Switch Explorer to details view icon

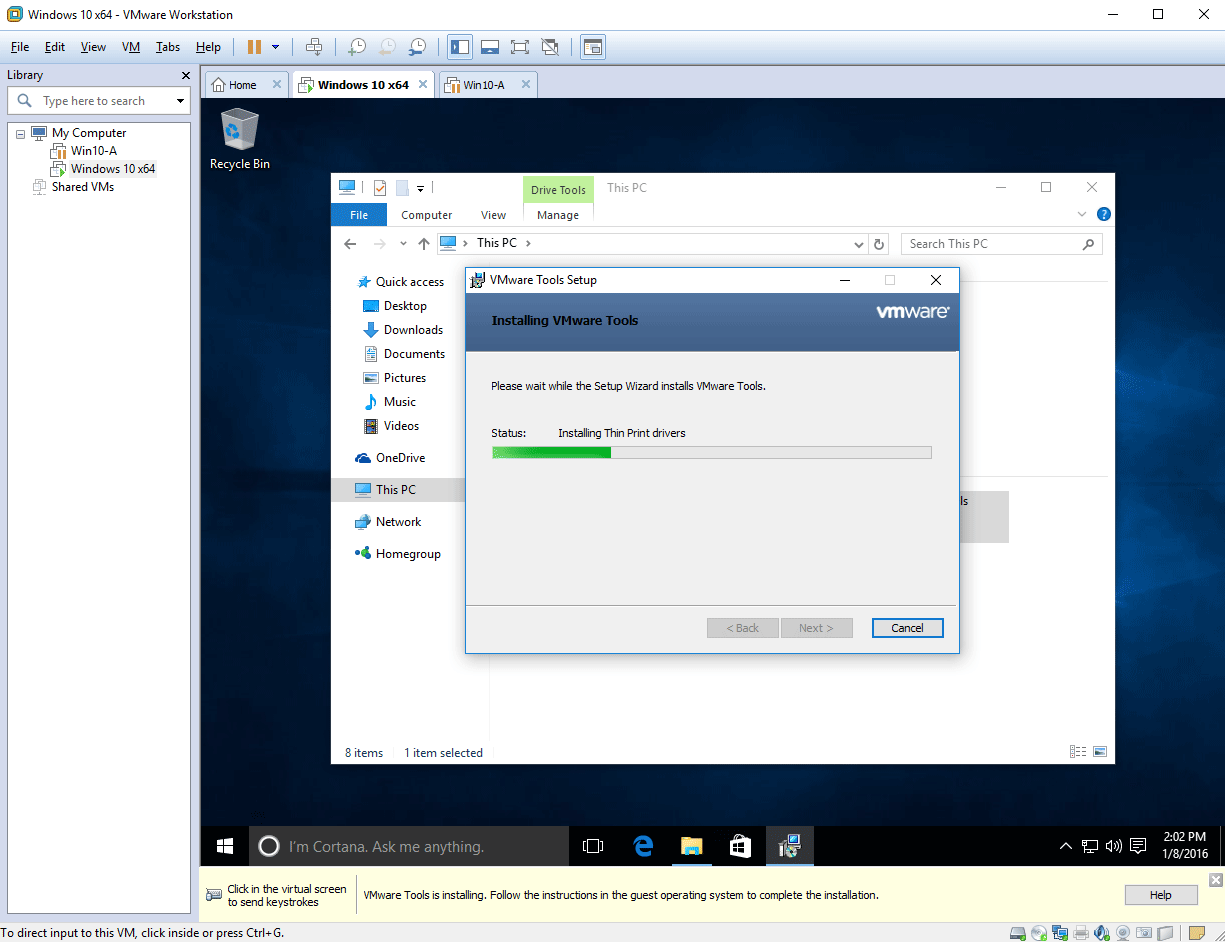click(1078, 752)
